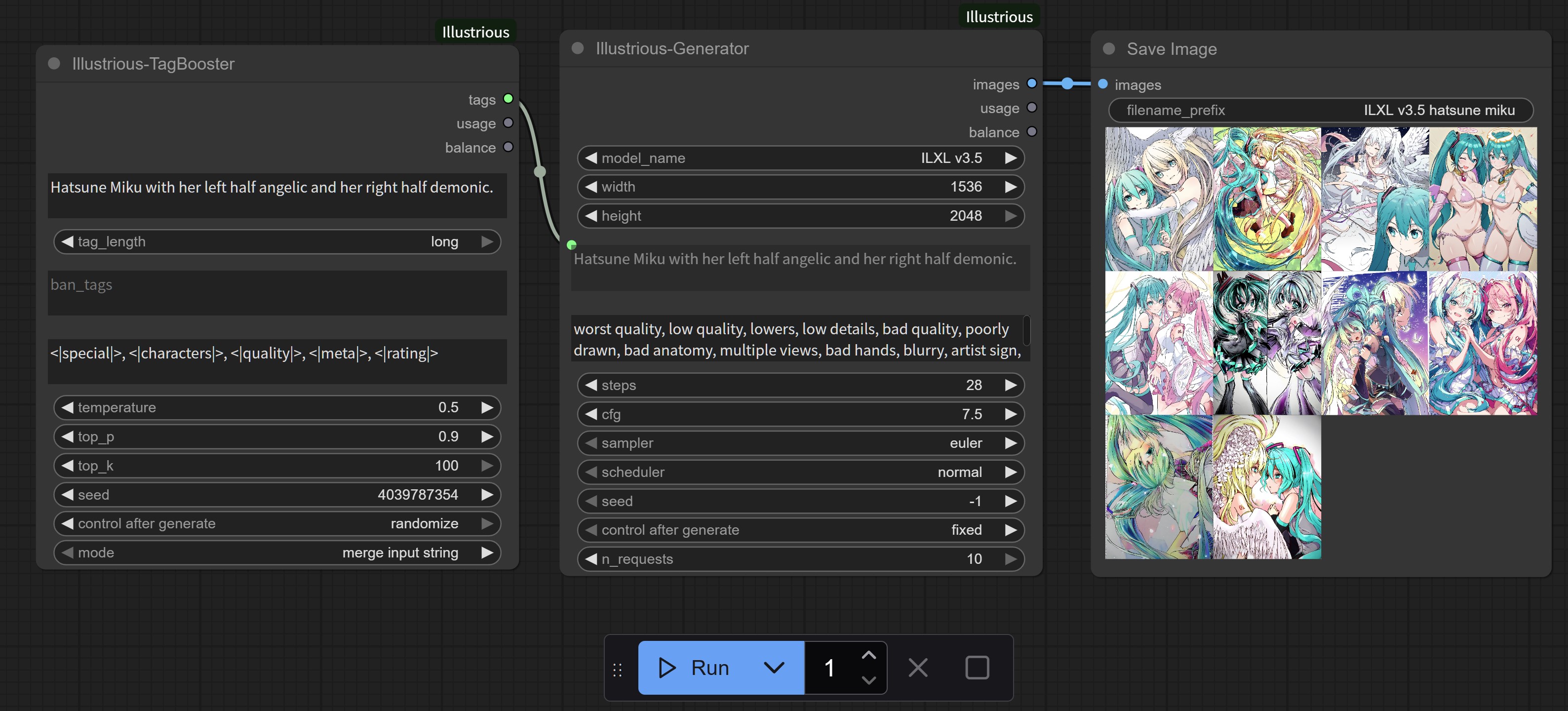Collapse the Illustrious-Generator node using its dot
1568x711 pixels.
578,48
